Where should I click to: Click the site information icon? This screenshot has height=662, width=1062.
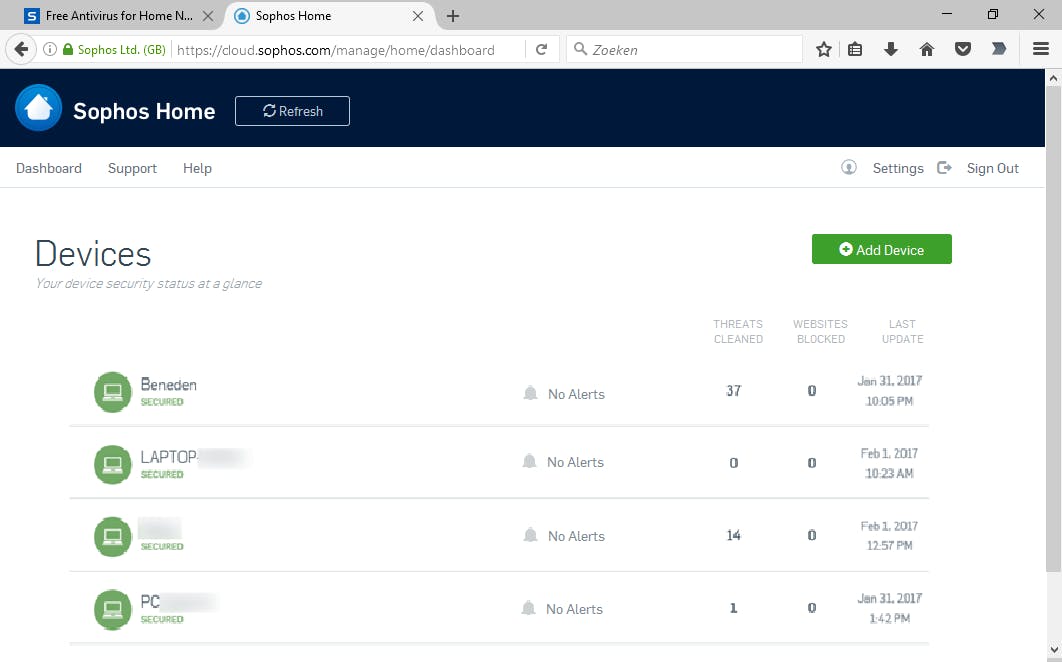49,49
